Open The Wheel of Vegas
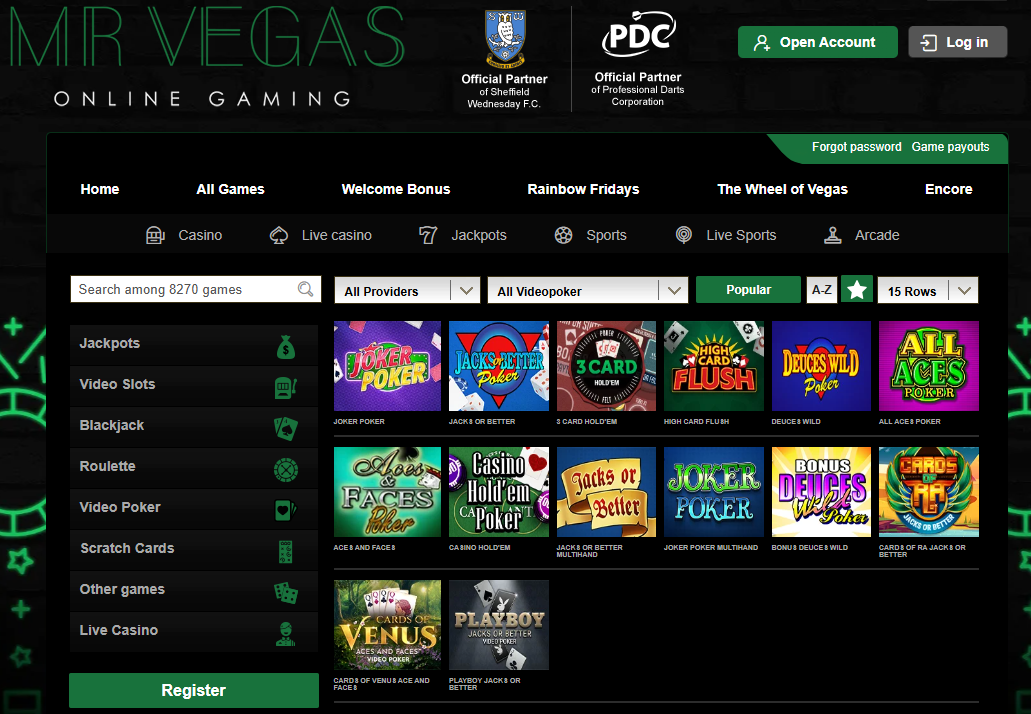Viewport: 1031px width, 714px height. (x=782, y=189)
